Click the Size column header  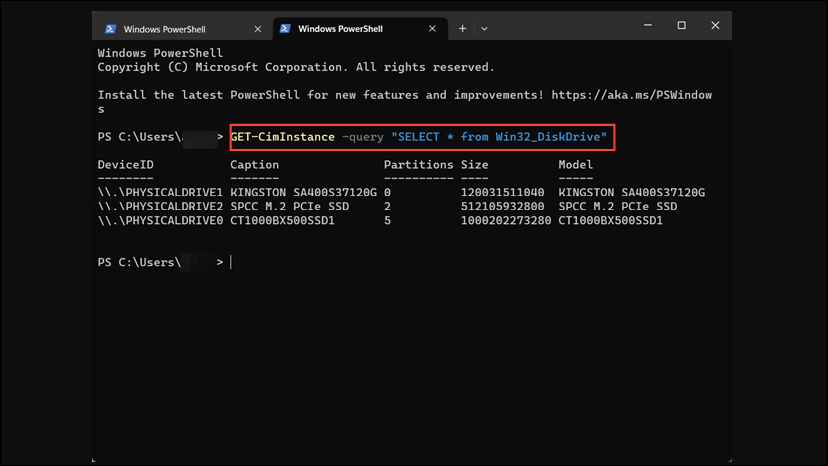(474, 165)
